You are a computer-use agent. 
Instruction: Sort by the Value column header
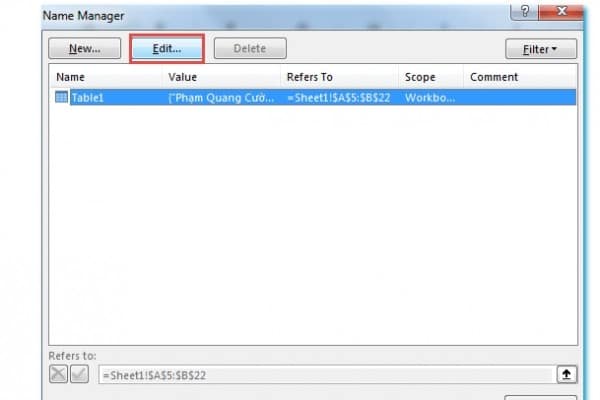pos(183,77)
